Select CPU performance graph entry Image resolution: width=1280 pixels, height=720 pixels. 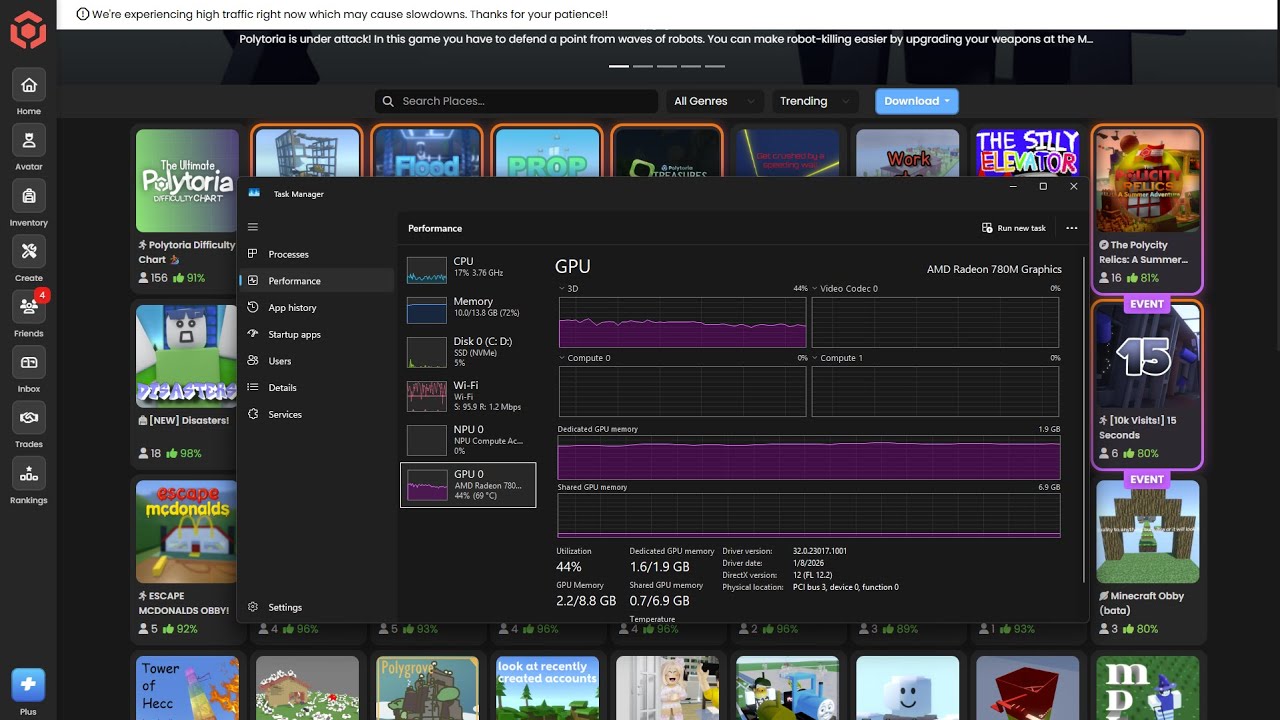(x=468, y=270)
